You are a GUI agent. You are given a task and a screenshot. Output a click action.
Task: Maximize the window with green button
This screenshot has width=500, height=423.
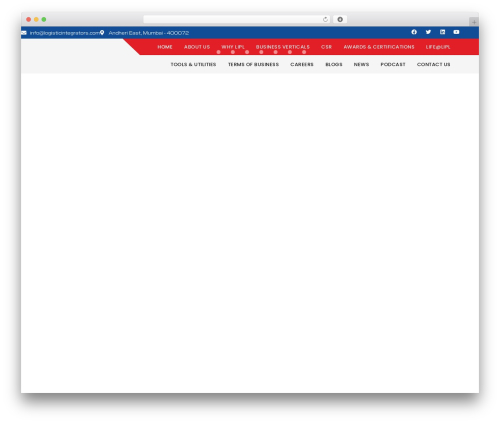point(44,19)
